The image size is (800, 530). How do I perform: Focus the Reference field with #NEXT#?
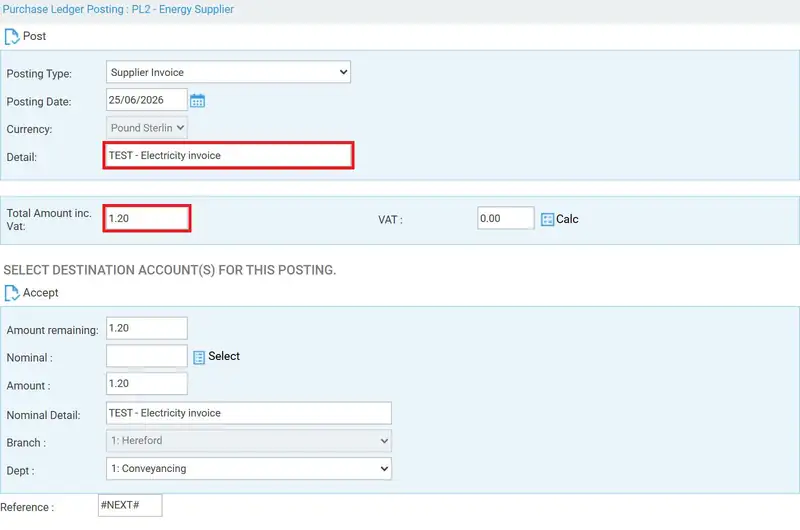coord(130,505)
